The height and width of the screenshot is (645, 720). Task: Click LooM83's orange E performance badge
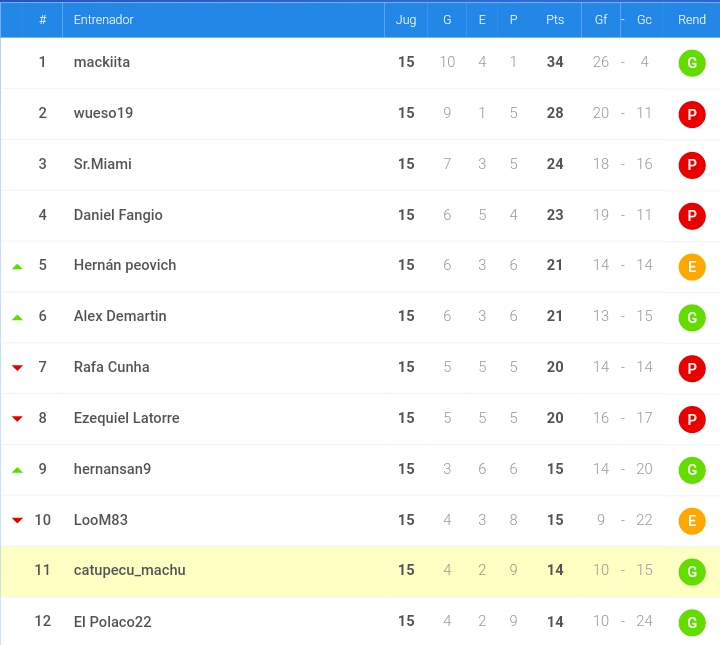692,521
